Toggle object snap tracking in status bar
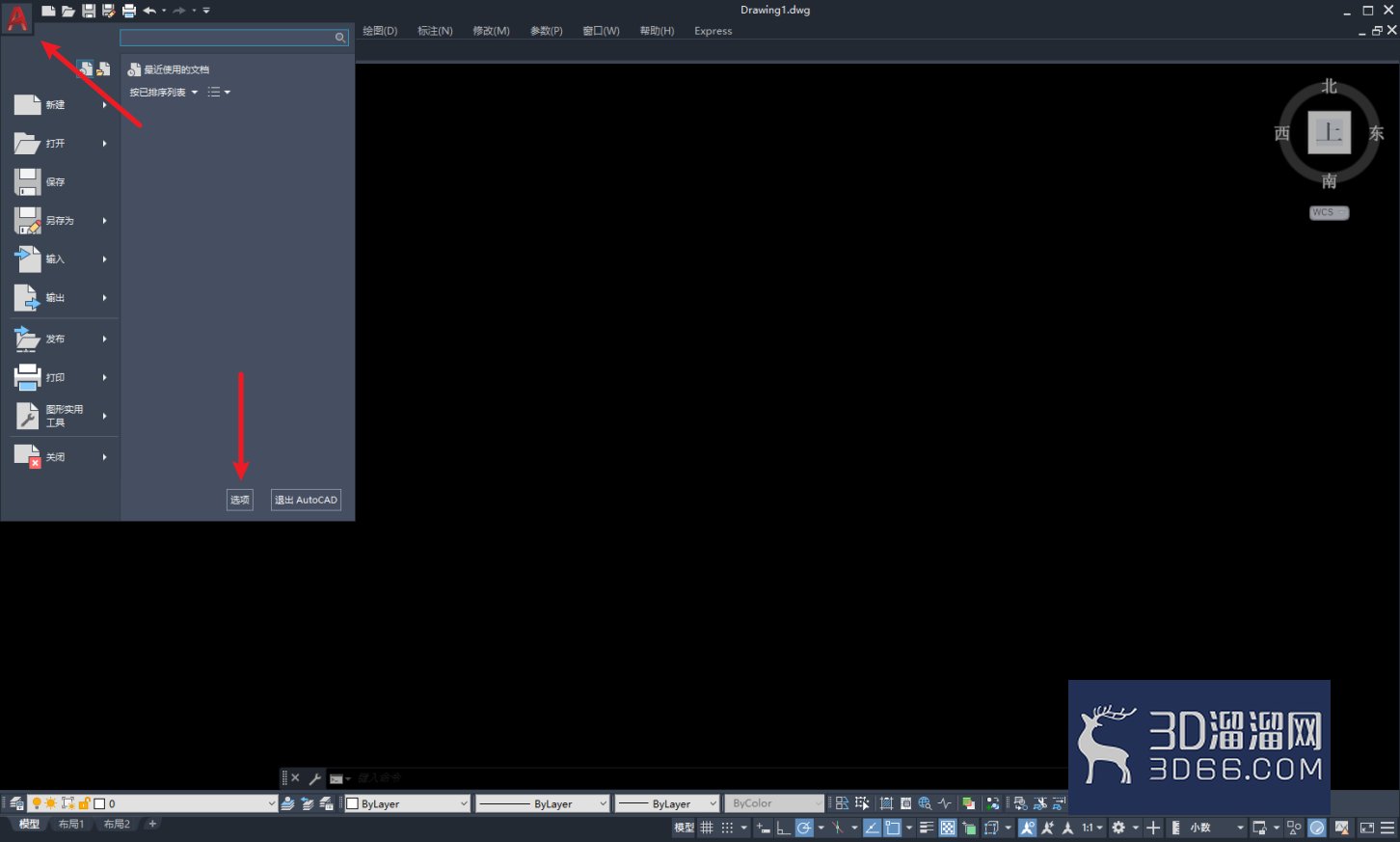 click(872, 828)
